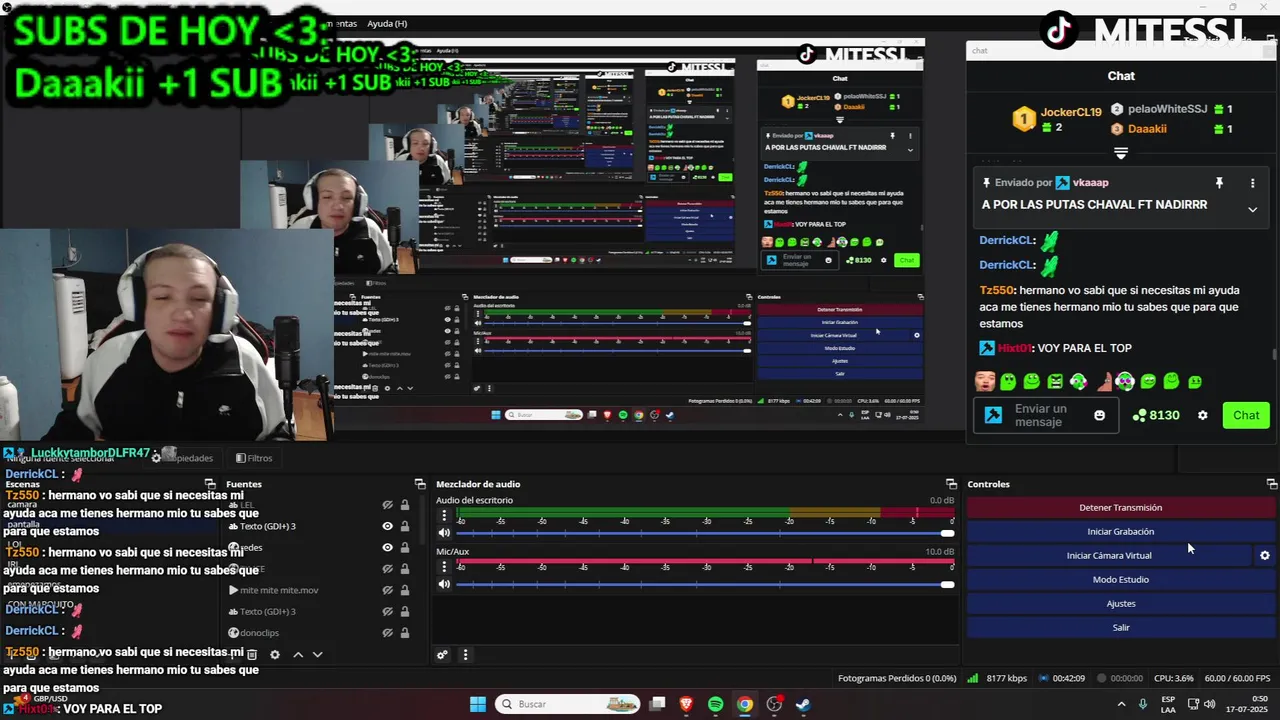Open audio mixer bottom three-dot menu
This screenshot has height=720, width=1280.
pos(465,655)
